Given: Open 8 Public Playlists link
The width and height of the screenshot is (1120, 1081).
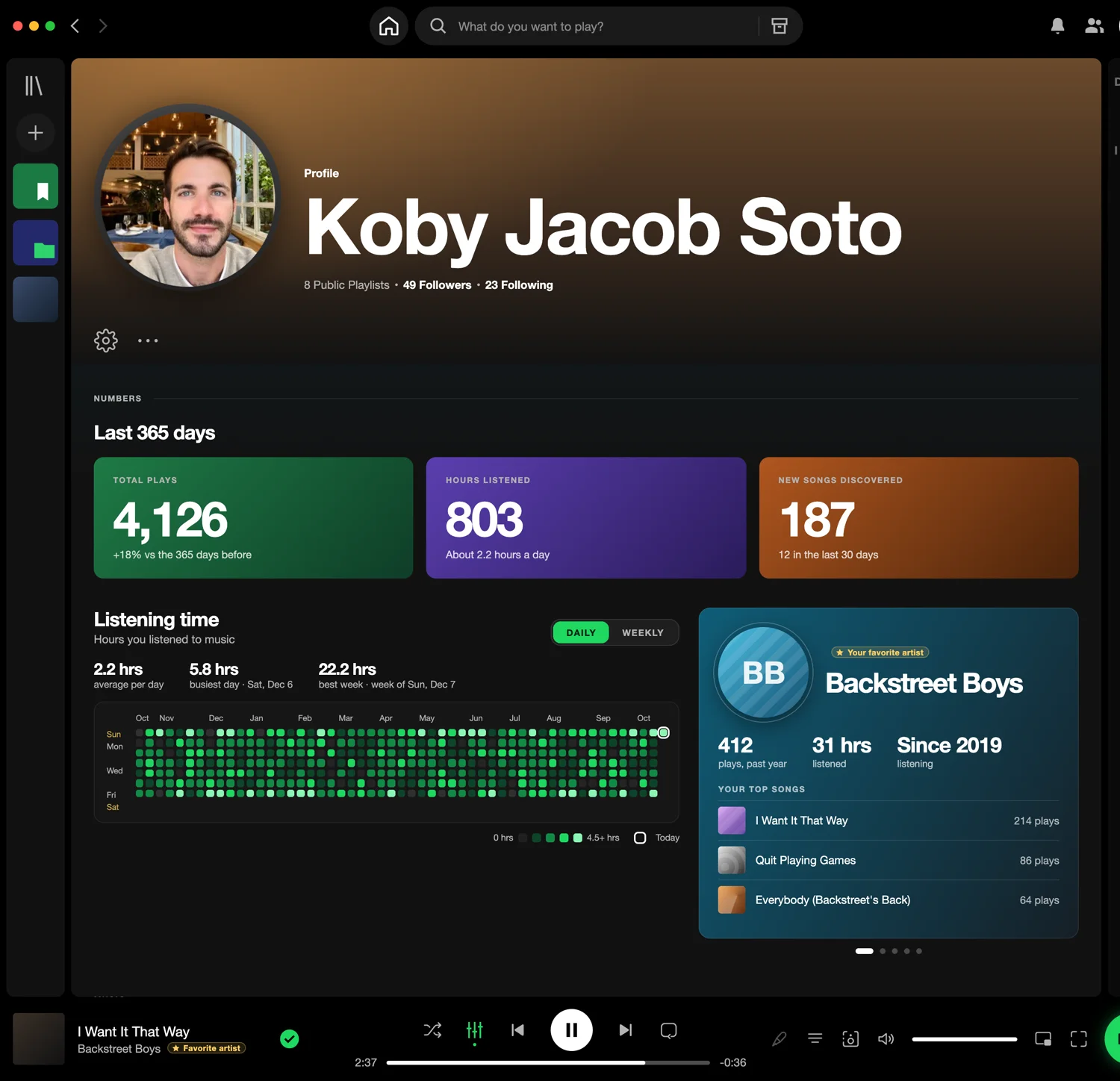Looking at the screenshot, I should (x=346, y=285).
